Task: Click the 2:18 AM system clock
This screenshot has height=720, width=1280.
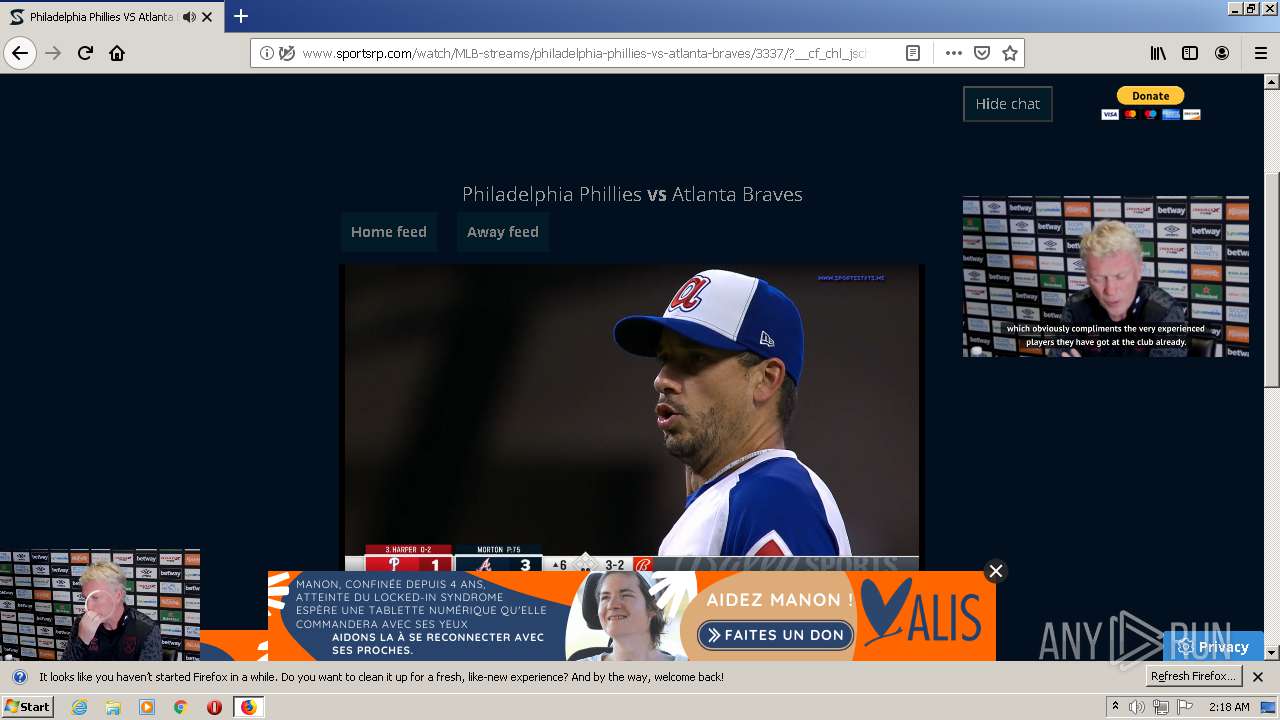Action: 1229,707
